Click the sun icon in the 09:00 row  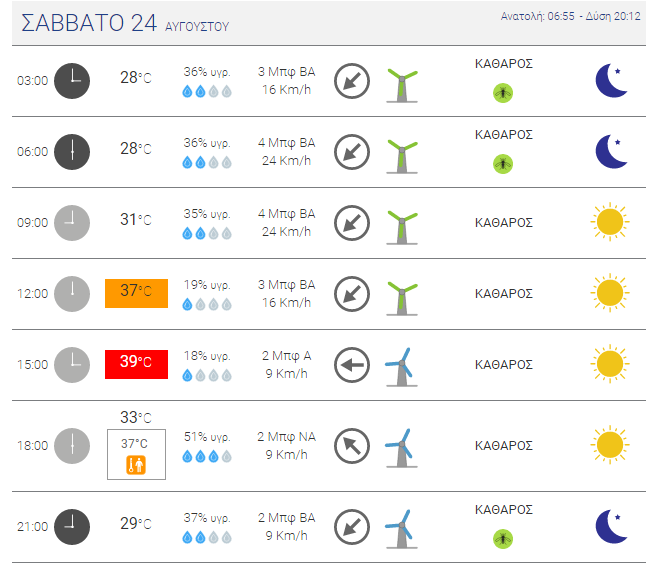pyautogui.click(x=610, y=222)
